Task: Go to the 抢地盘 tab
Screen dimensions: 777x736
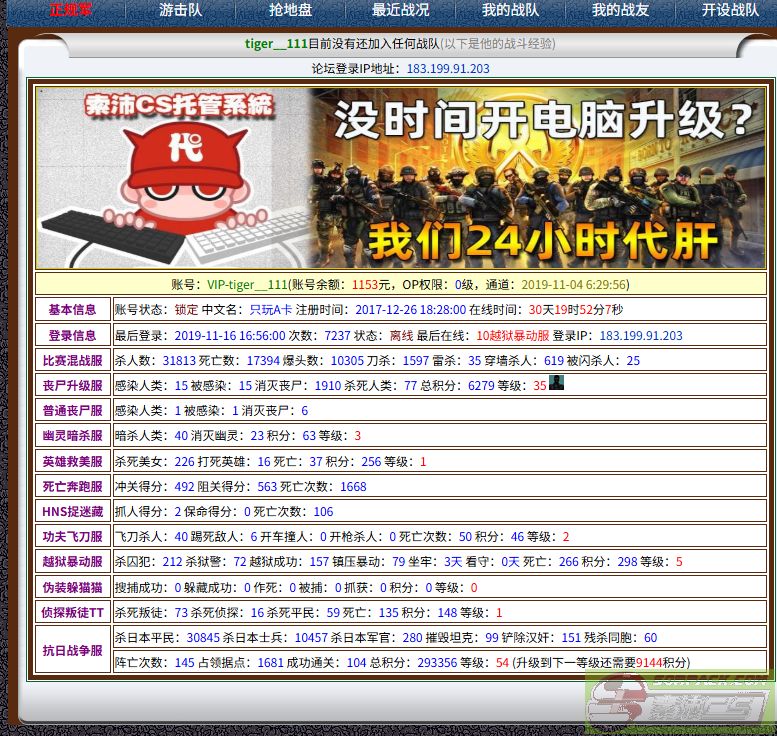Action: click(x=290, y=10)
